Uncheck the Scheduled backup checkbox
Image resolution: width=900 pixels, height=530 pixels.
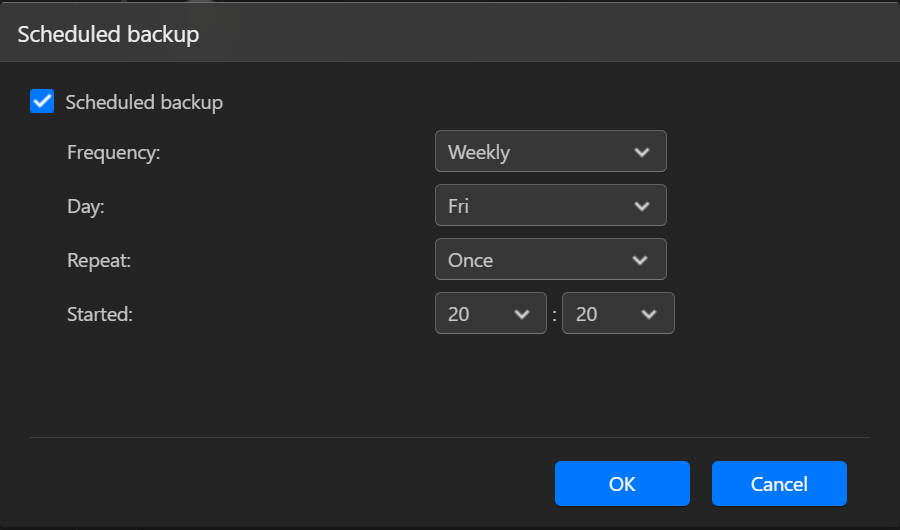coord(42,101)
